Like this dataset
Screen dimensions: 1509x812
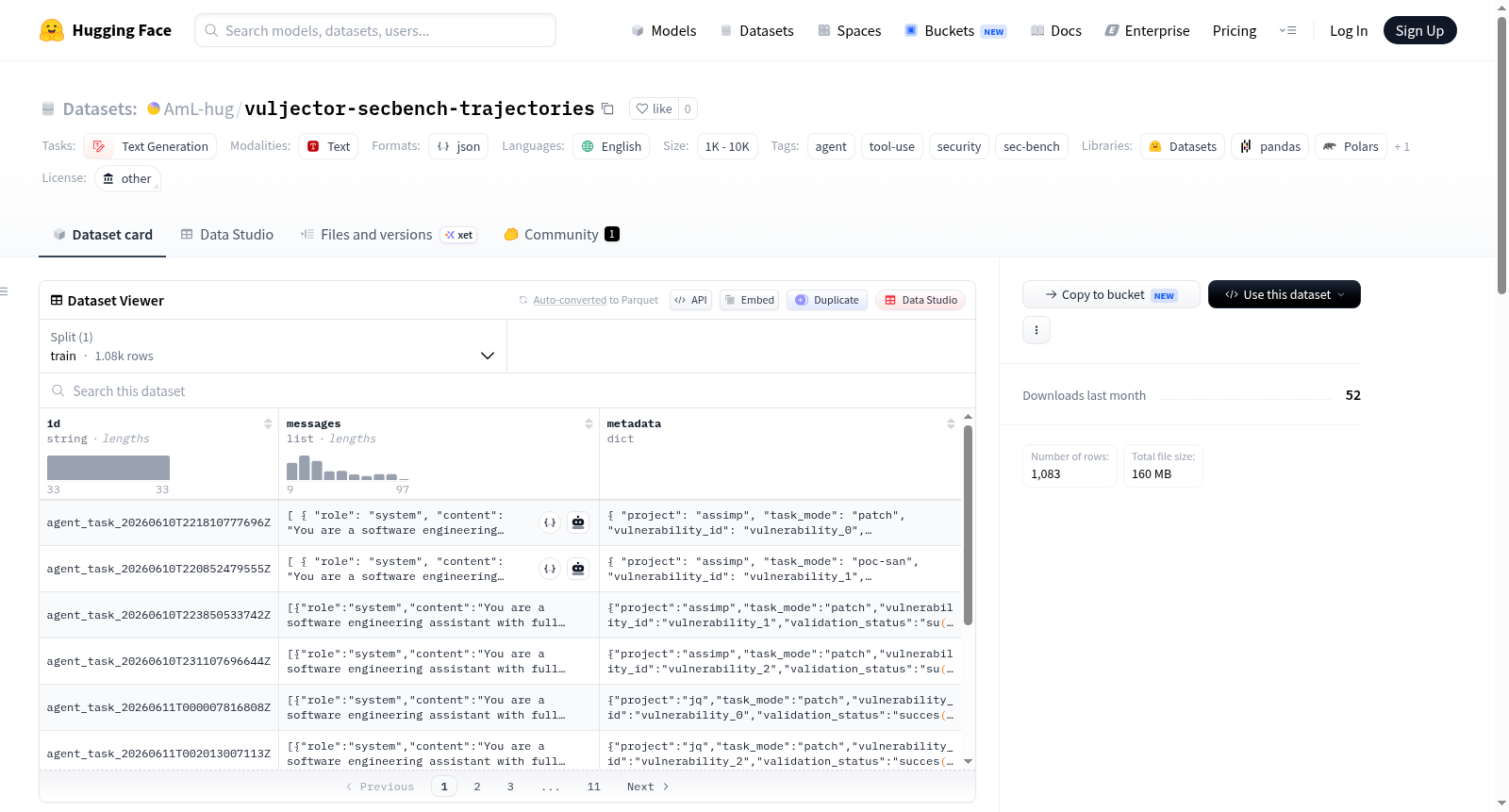click(654, 108)
